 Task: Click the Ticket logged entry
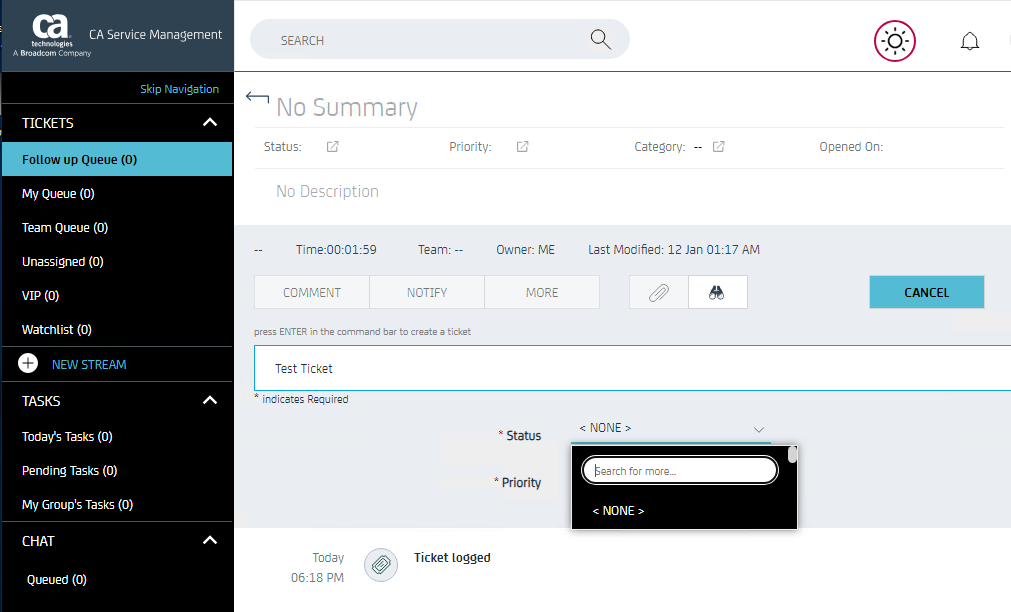point(452,557)
